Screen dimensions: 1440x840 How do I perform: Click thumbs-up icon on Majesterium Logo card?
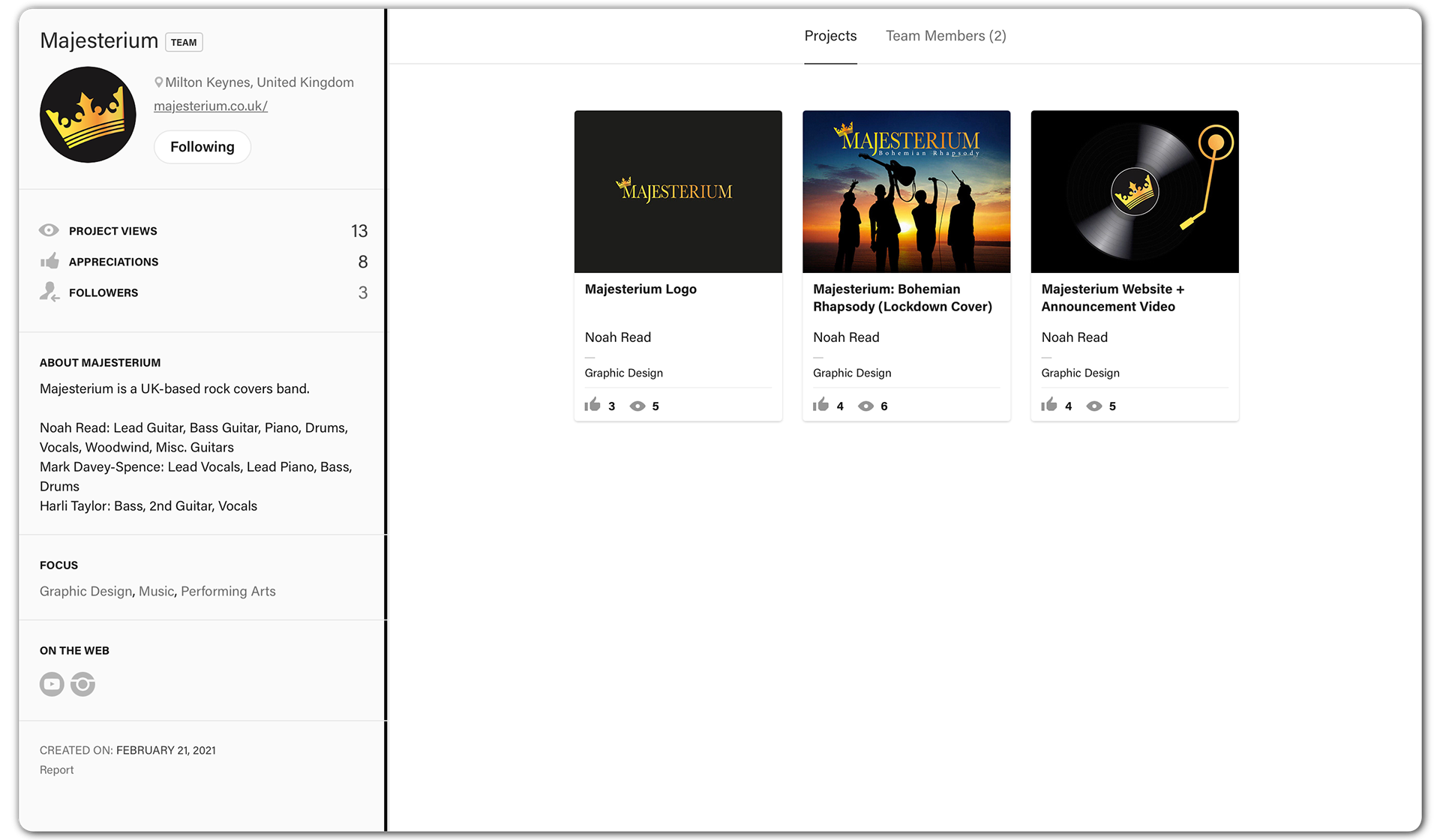coord(592,405)
